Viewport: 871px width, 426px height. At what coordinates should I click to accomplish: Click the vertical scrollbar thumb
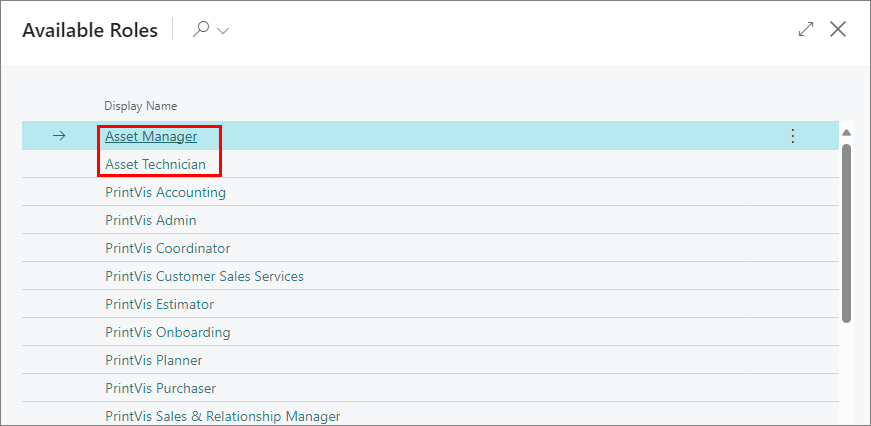(847, 232)
